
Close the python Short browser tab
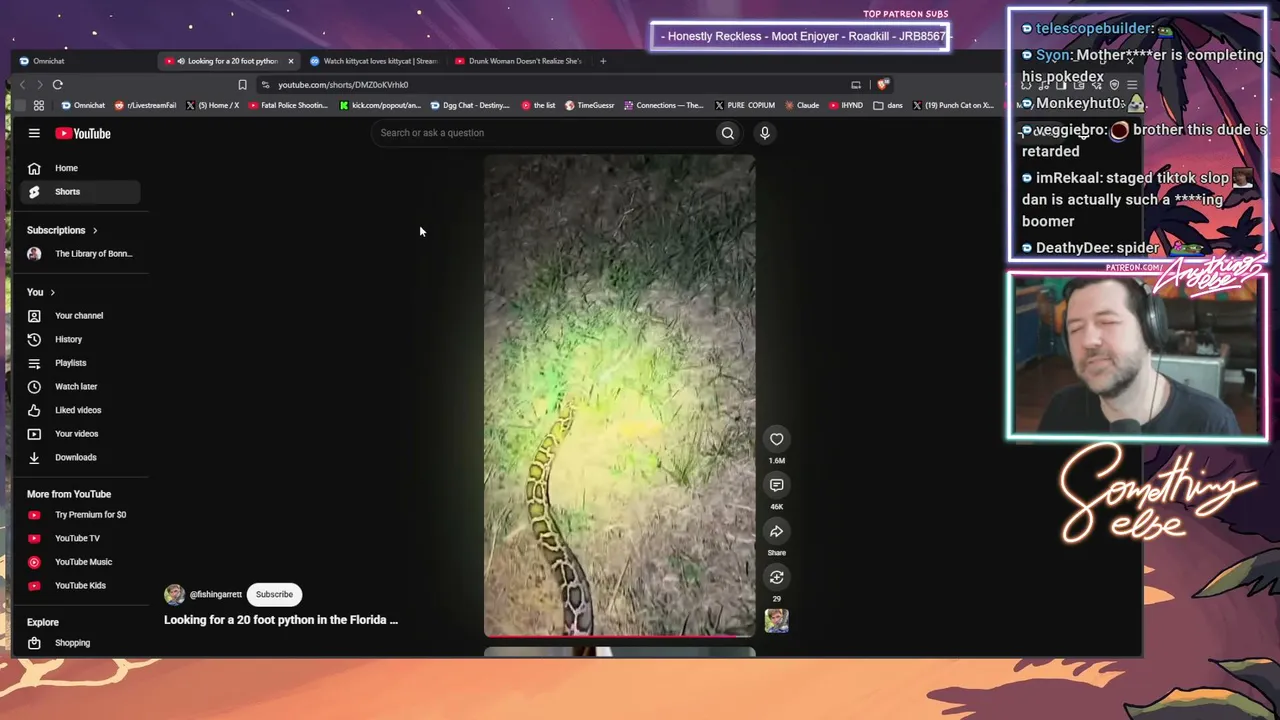(x=291, y=61)
